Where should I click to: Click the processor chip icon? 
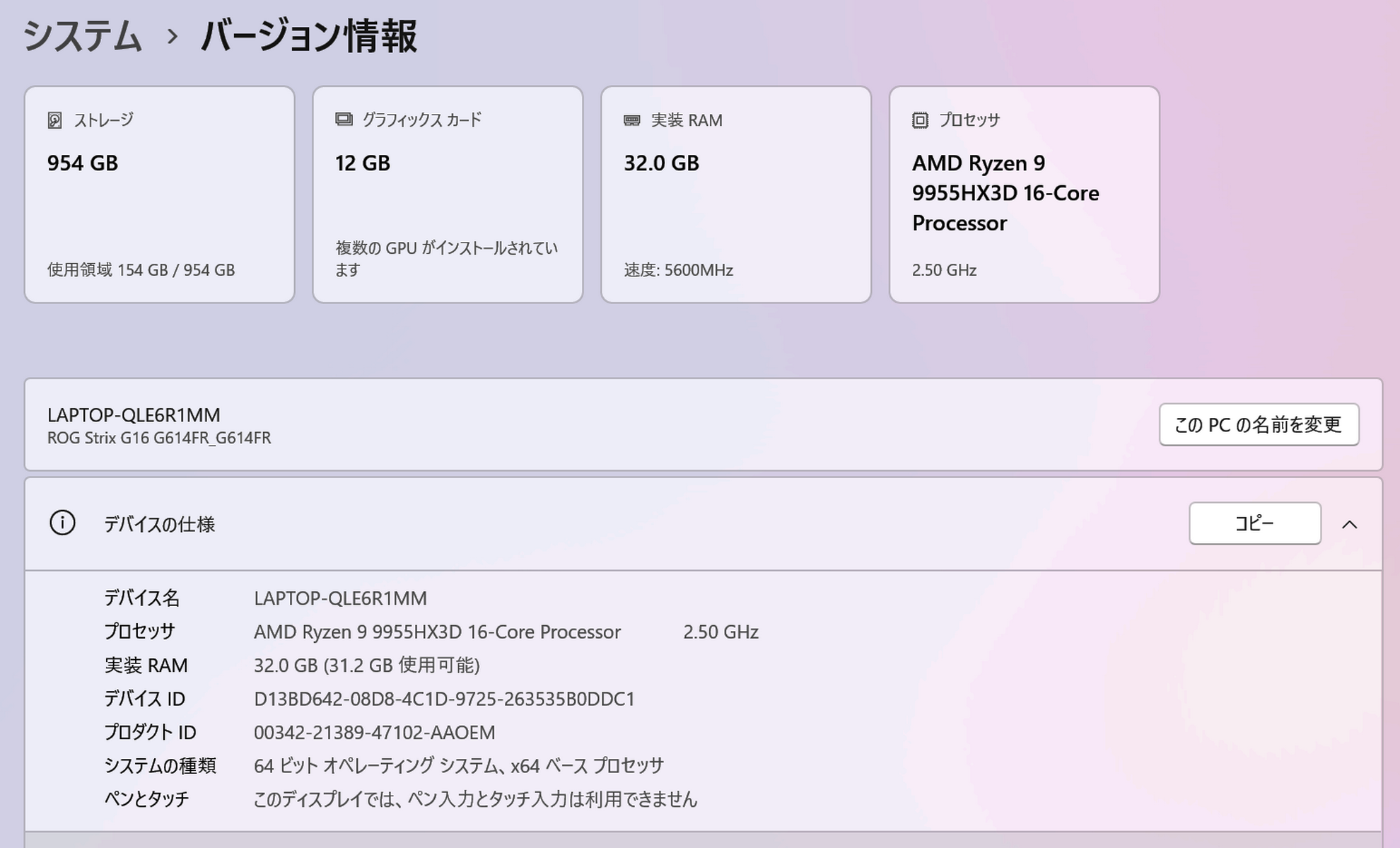(x=920, y=120)
